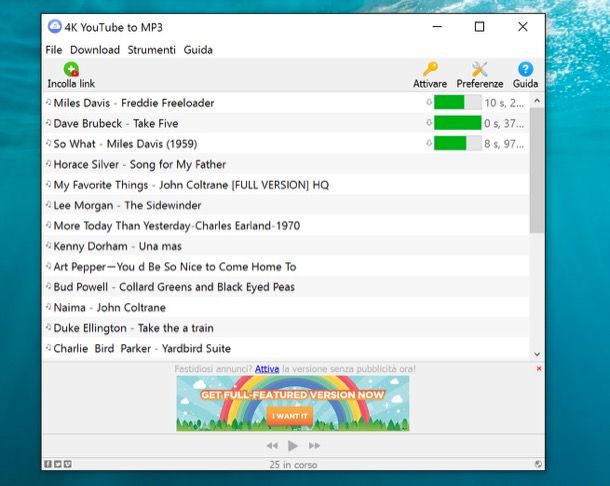Maximize the 4K YouTube to MP3 window

[x=480, y=27]
